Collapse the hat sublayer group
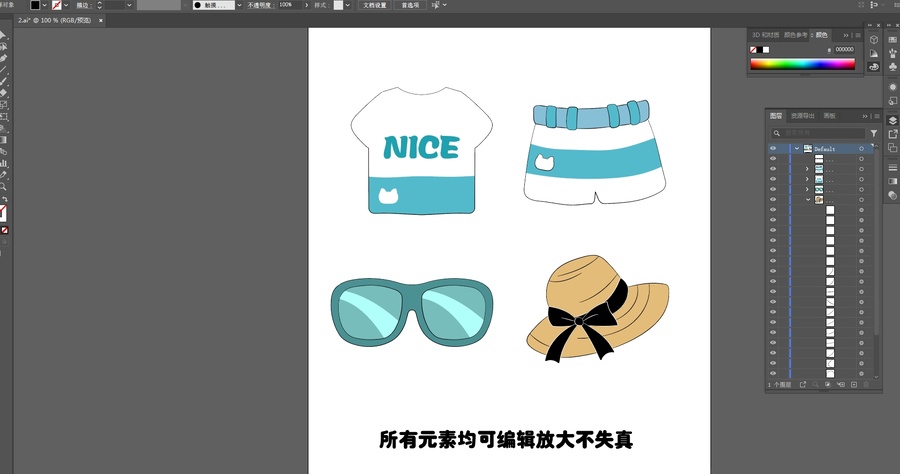This screenshot has width=900, height=474. tap(808, 200)
